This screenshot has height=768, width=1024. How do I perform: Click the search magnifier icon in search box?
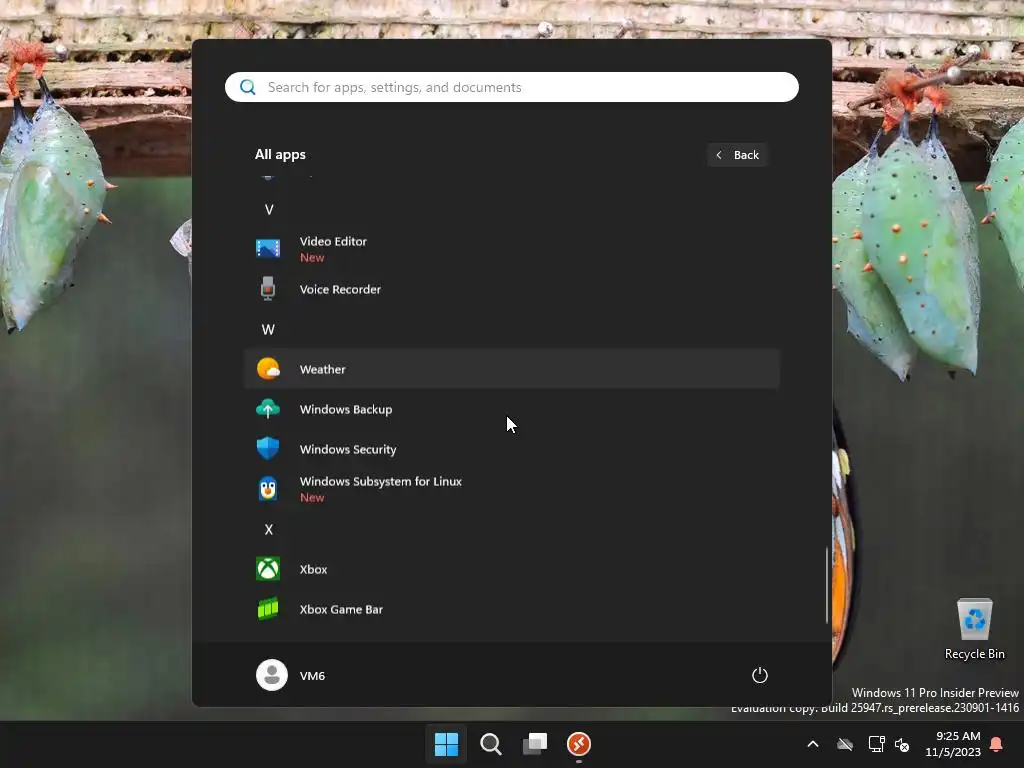248,87
